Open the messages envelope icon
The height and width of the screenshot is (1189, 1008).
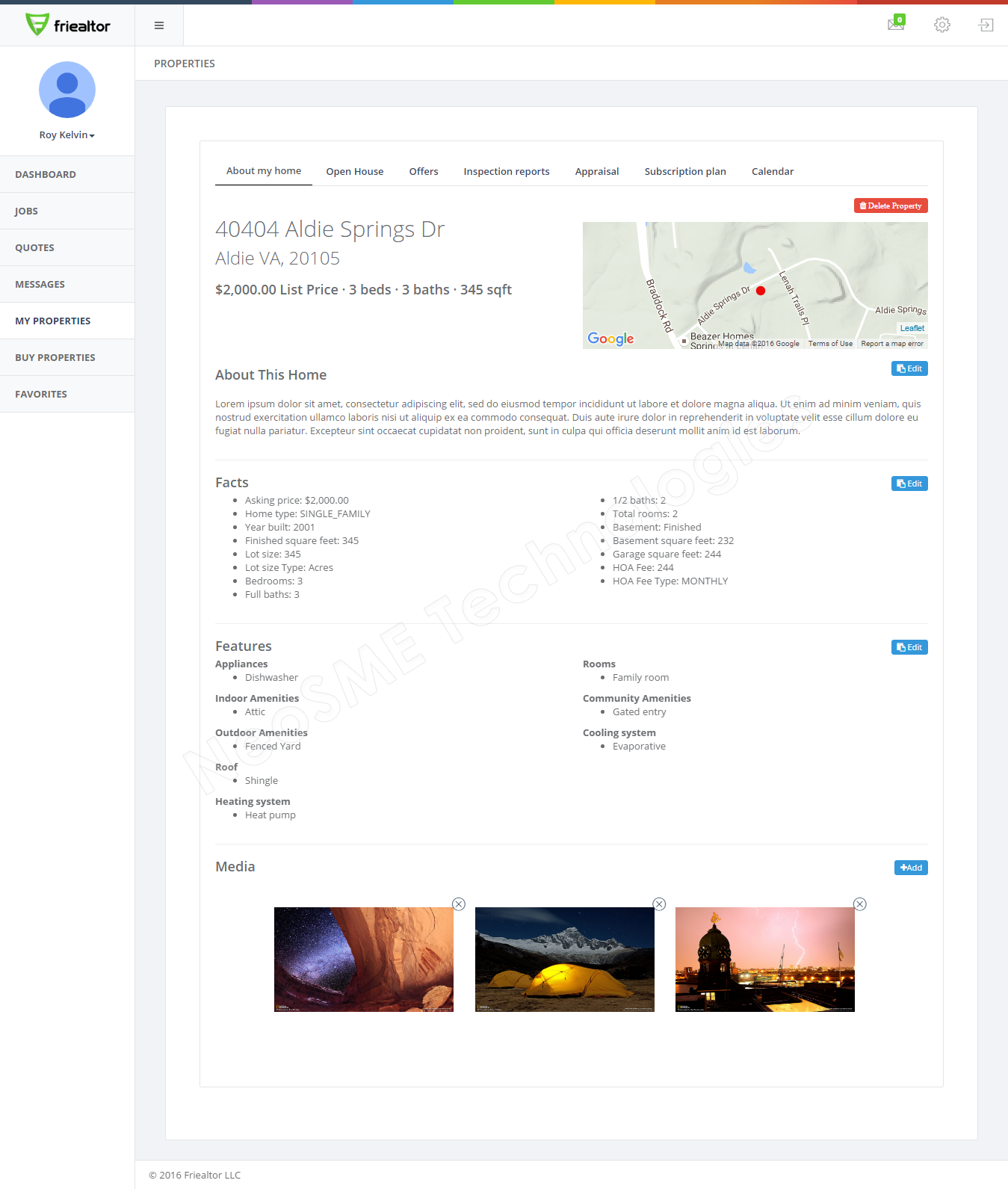(x=896, y=24)
